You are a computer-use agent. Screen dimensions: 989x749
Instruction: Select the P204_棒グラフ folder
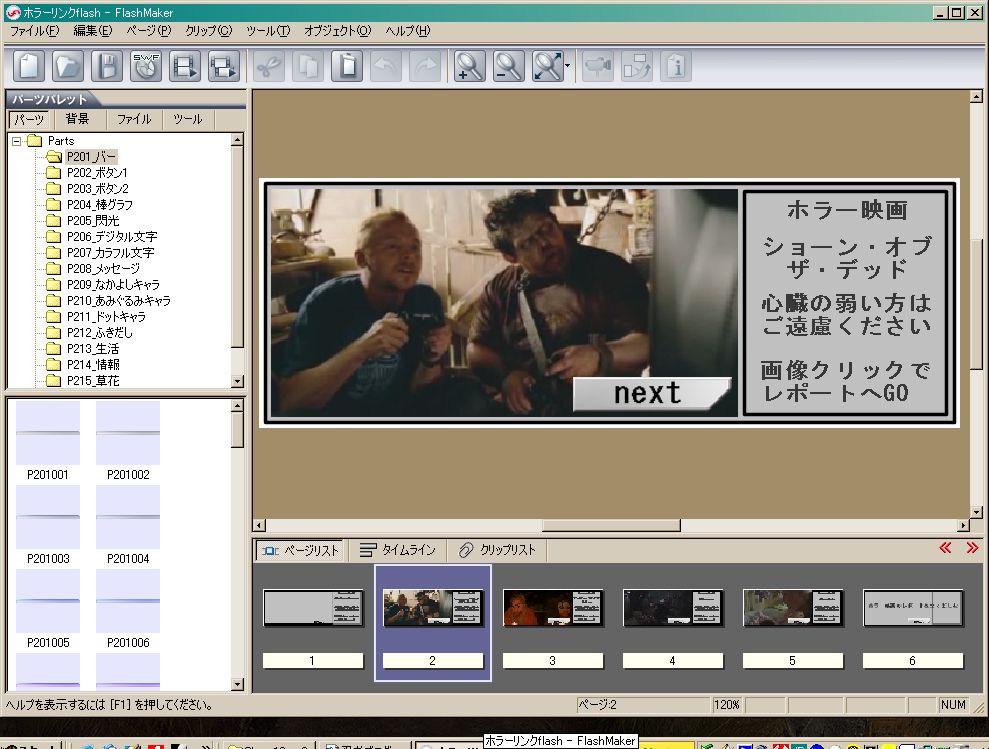point(99,205)
